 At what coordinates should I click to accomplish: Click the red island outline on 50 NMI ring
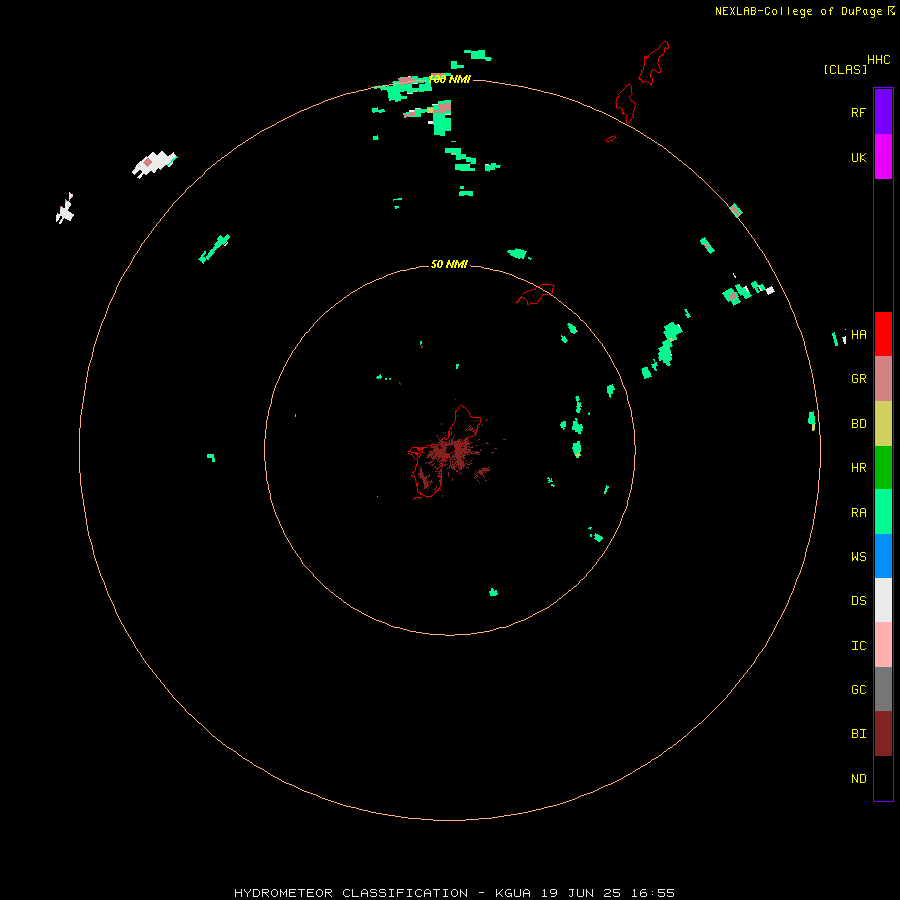pos(536,294)
